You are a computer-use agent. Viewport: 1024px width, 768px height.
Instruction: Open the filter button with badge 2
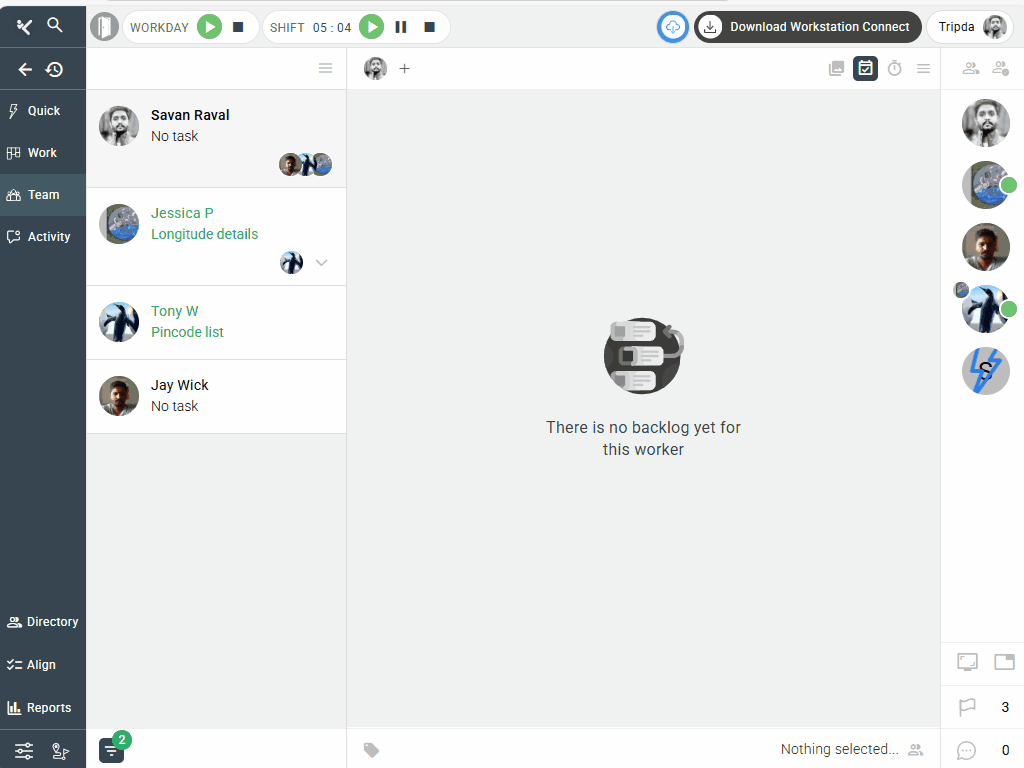pyautogui.click(x=111, y=749)
